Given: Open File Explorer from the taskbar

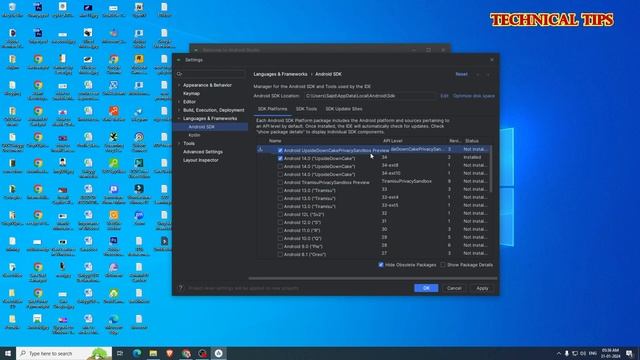Looking at the screenshot, I should click(153, 353).
